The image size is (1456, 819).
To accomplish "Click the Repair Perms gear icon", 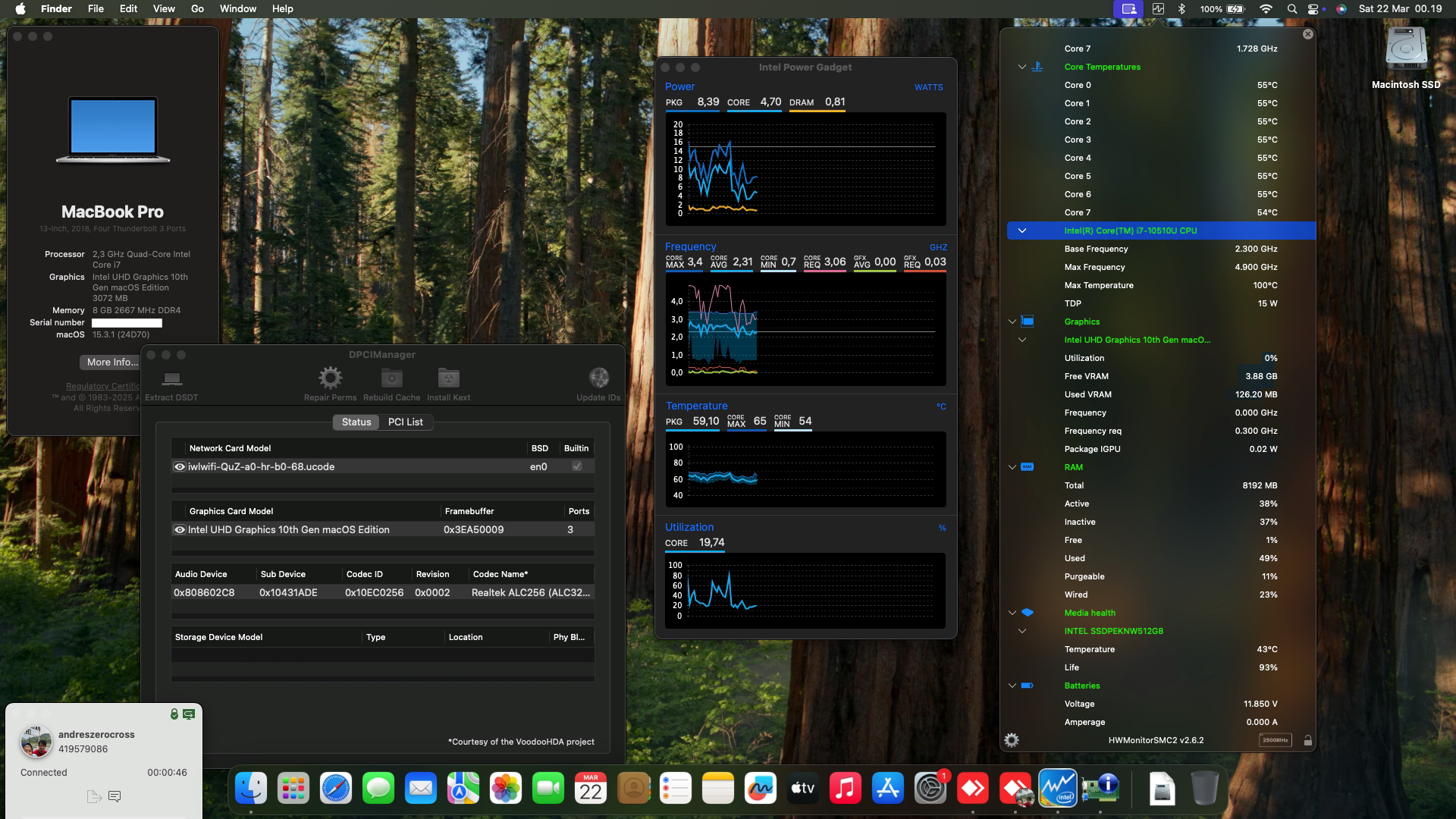I will click(330, 378).
